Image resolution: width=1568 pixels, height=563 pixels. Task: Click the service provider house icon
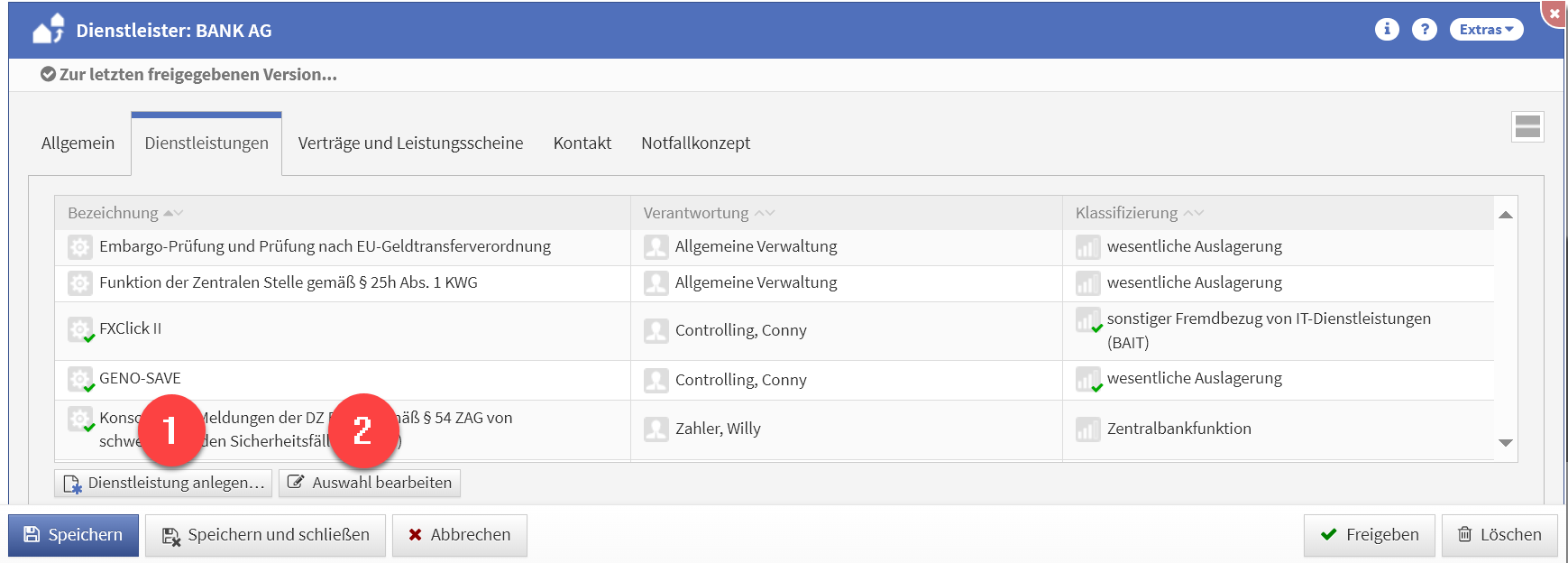coord(49,30)
